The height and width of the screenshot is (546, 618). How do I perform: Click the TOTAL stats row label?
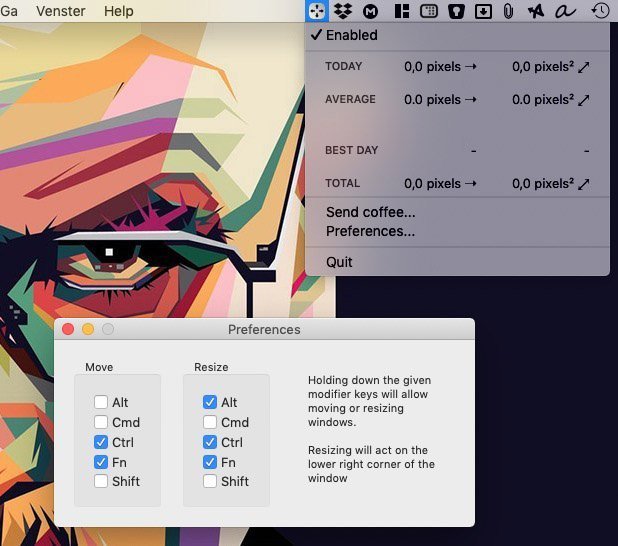343,183
